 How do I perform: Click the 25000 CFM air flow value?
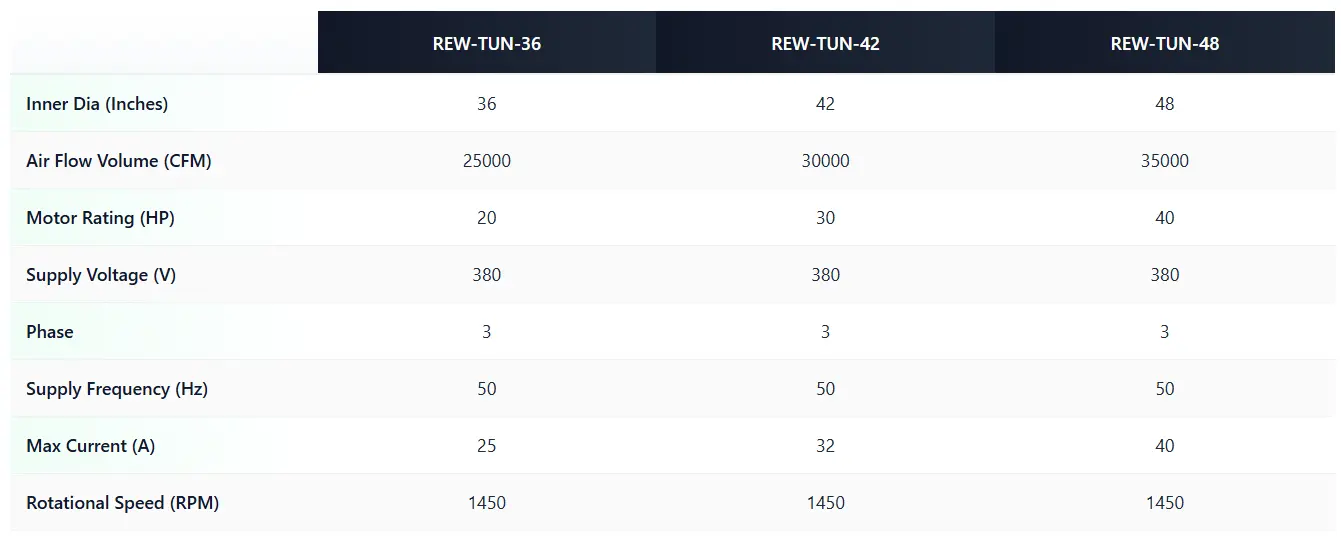(x=487, y=161)
